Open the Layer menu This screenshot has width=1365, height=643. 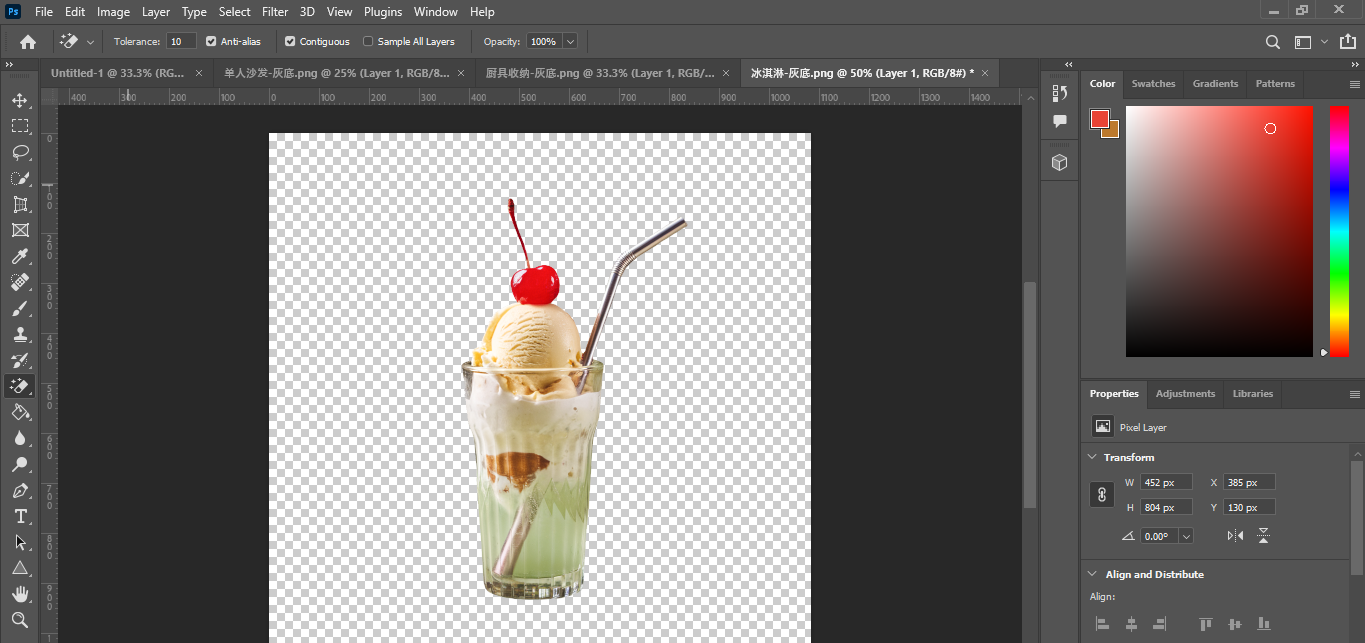click(156, 12)
